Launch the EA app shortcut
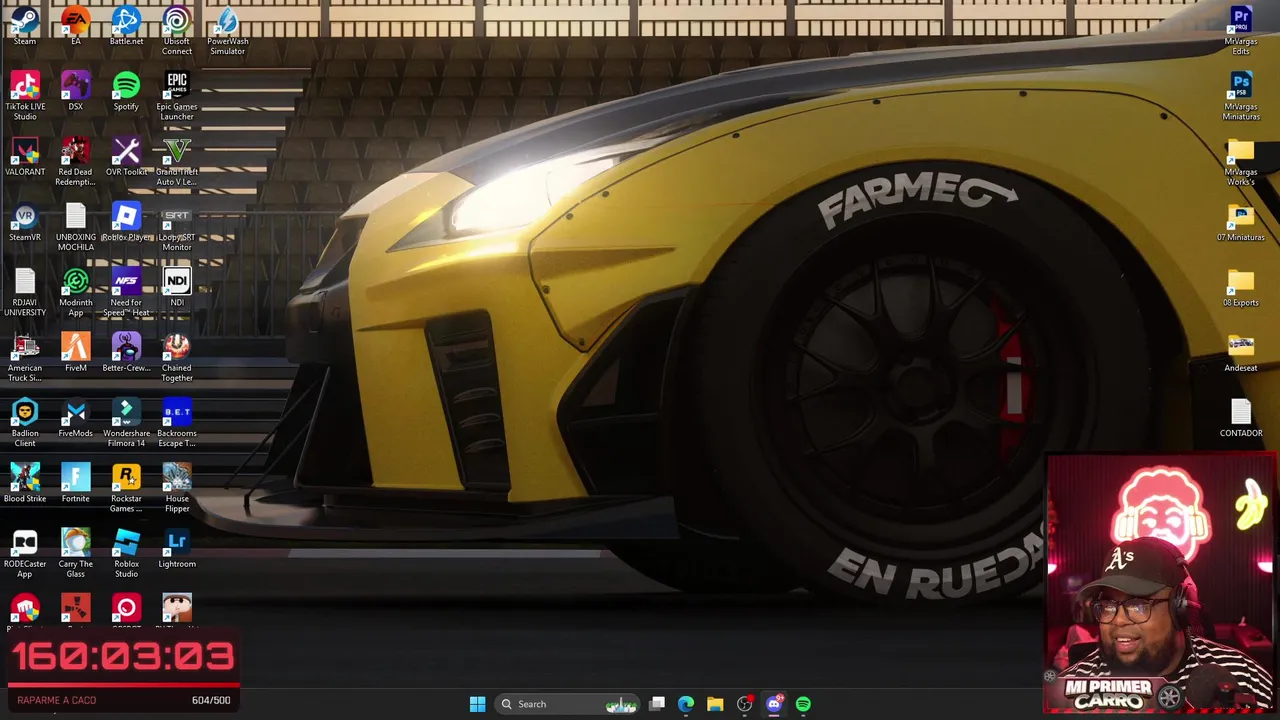Image resolution: width=1280 pixels, height=720 pixels. point(76,25)
